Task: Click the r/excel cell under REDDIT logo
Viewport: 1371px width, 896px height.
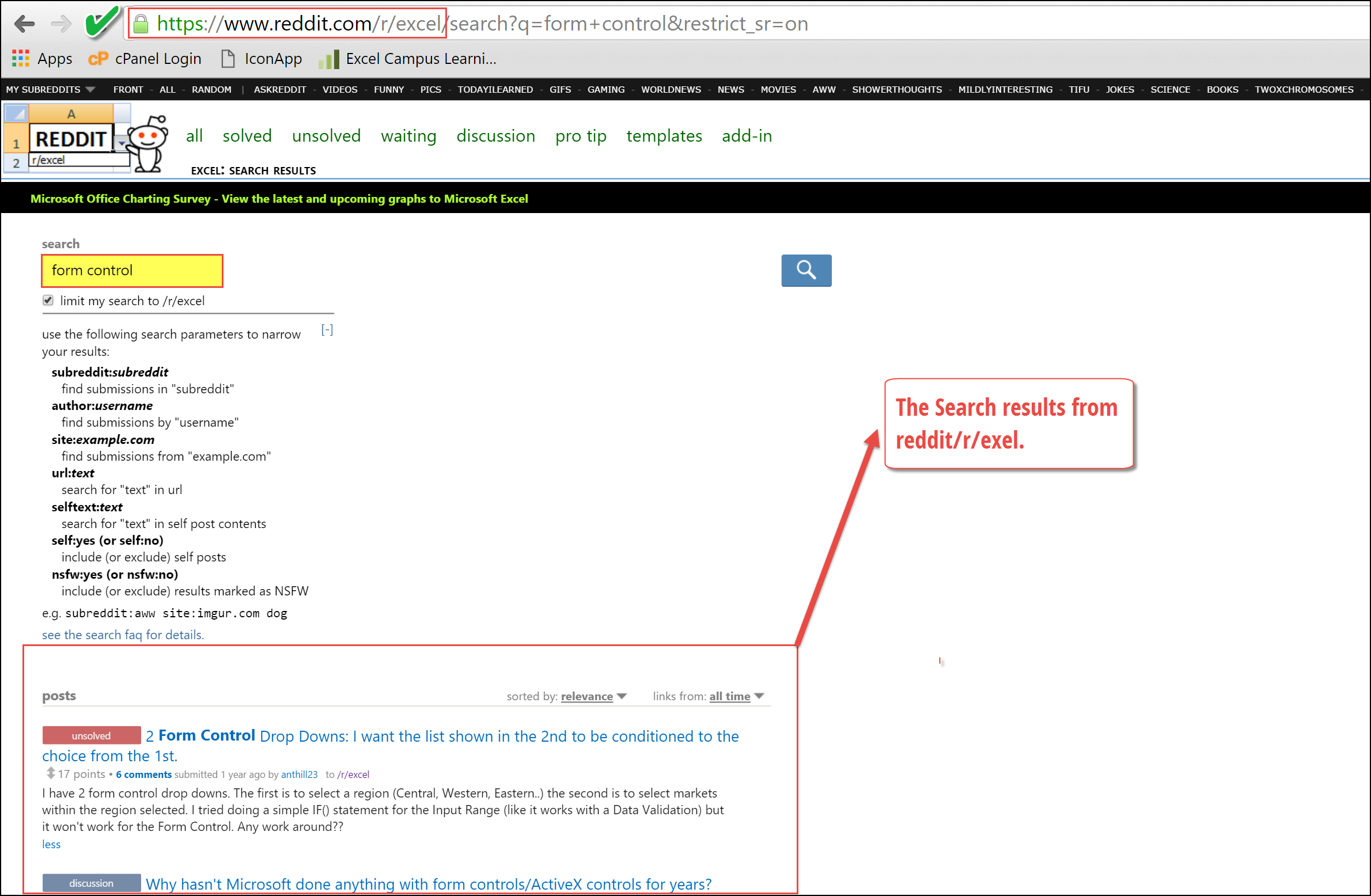Action: point(79,160)
